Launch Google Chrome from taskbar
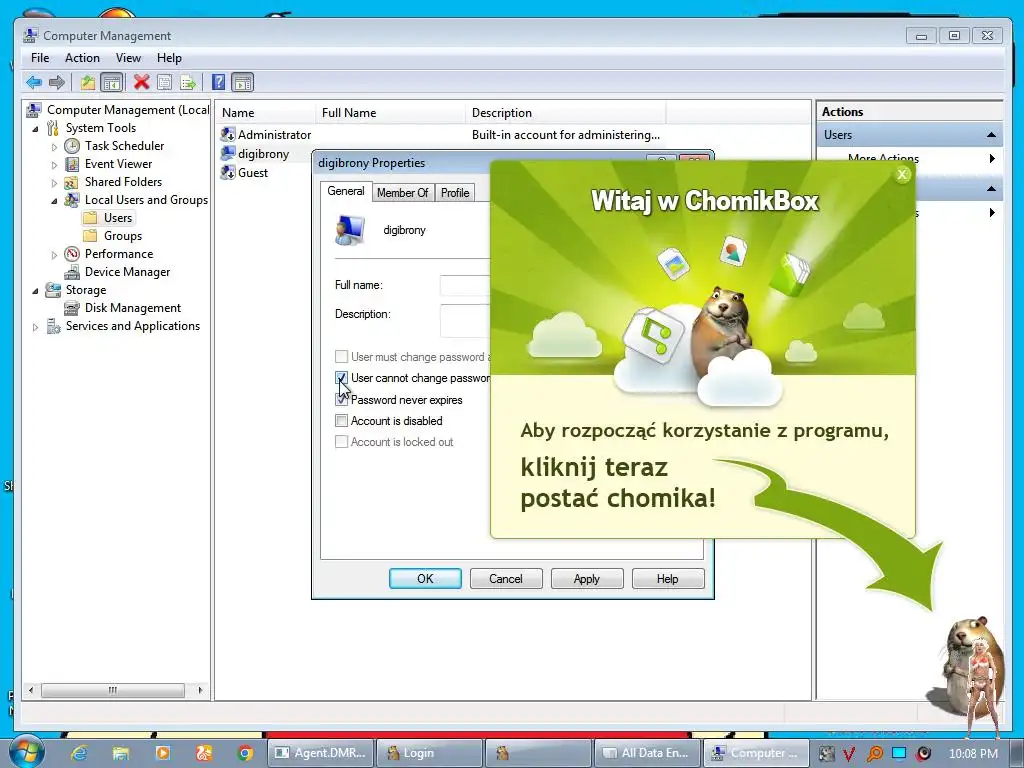 246,753
